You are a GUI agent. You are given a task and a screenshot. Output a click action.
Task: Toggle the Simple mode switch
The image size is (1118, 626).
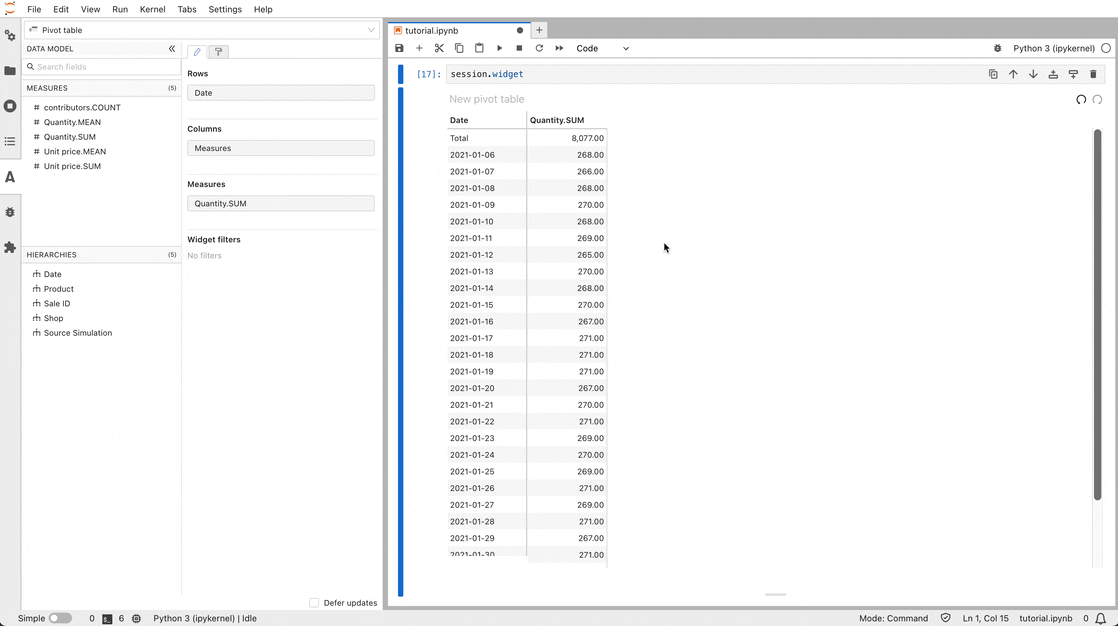point(60,618)
